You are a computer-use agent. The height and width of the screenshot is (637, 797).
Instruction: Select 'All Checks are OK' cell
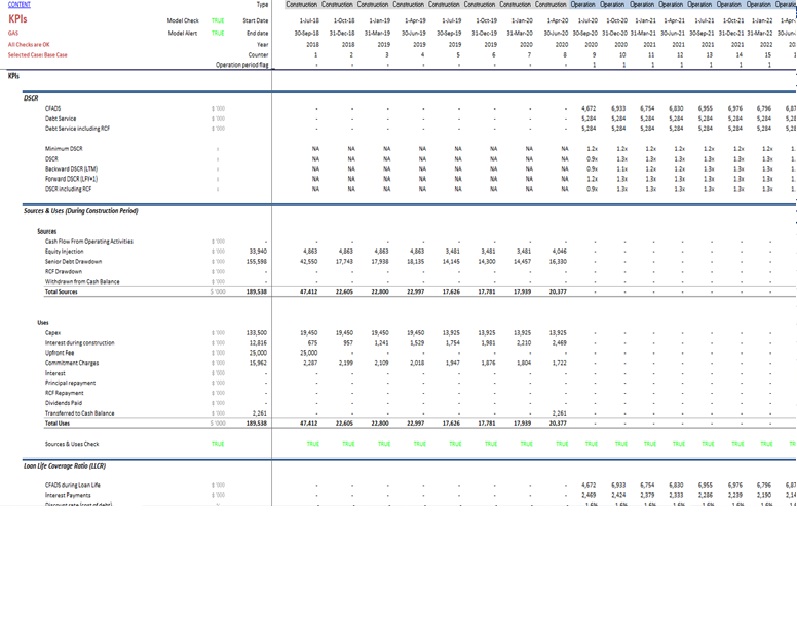point(28,45)
